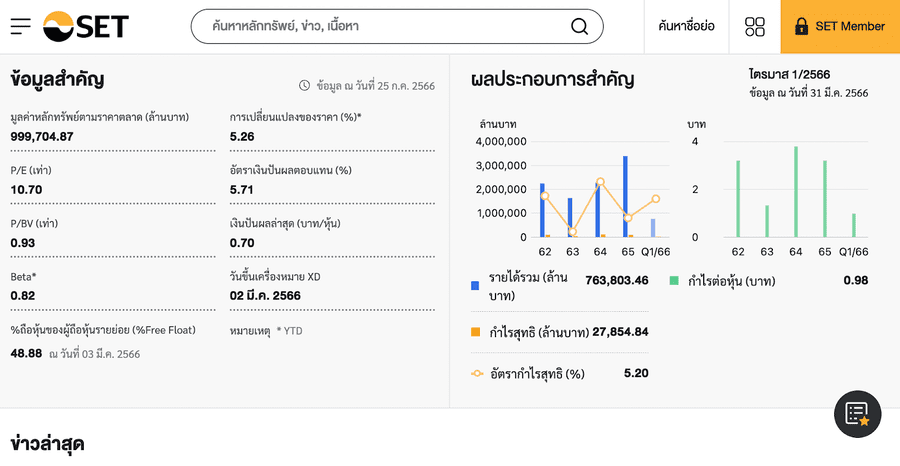The height and width of the screenshot is (466, 900).
Task: Toggle the รายได้รวม blue legend series
Action: click(x=475, y=285)
